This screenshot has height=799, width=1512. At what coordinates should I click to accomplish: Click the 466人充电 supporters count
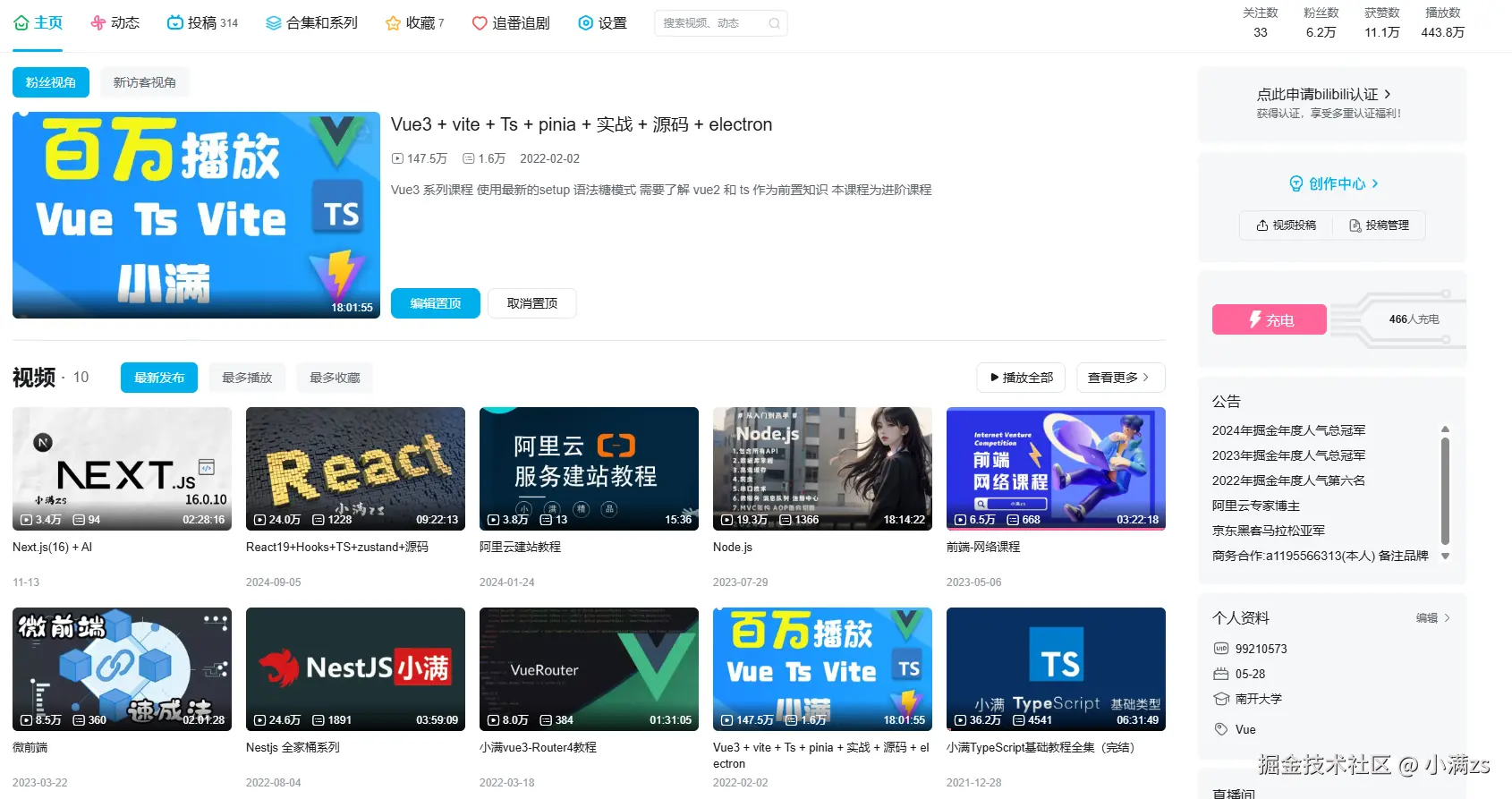click(1414, 319)
